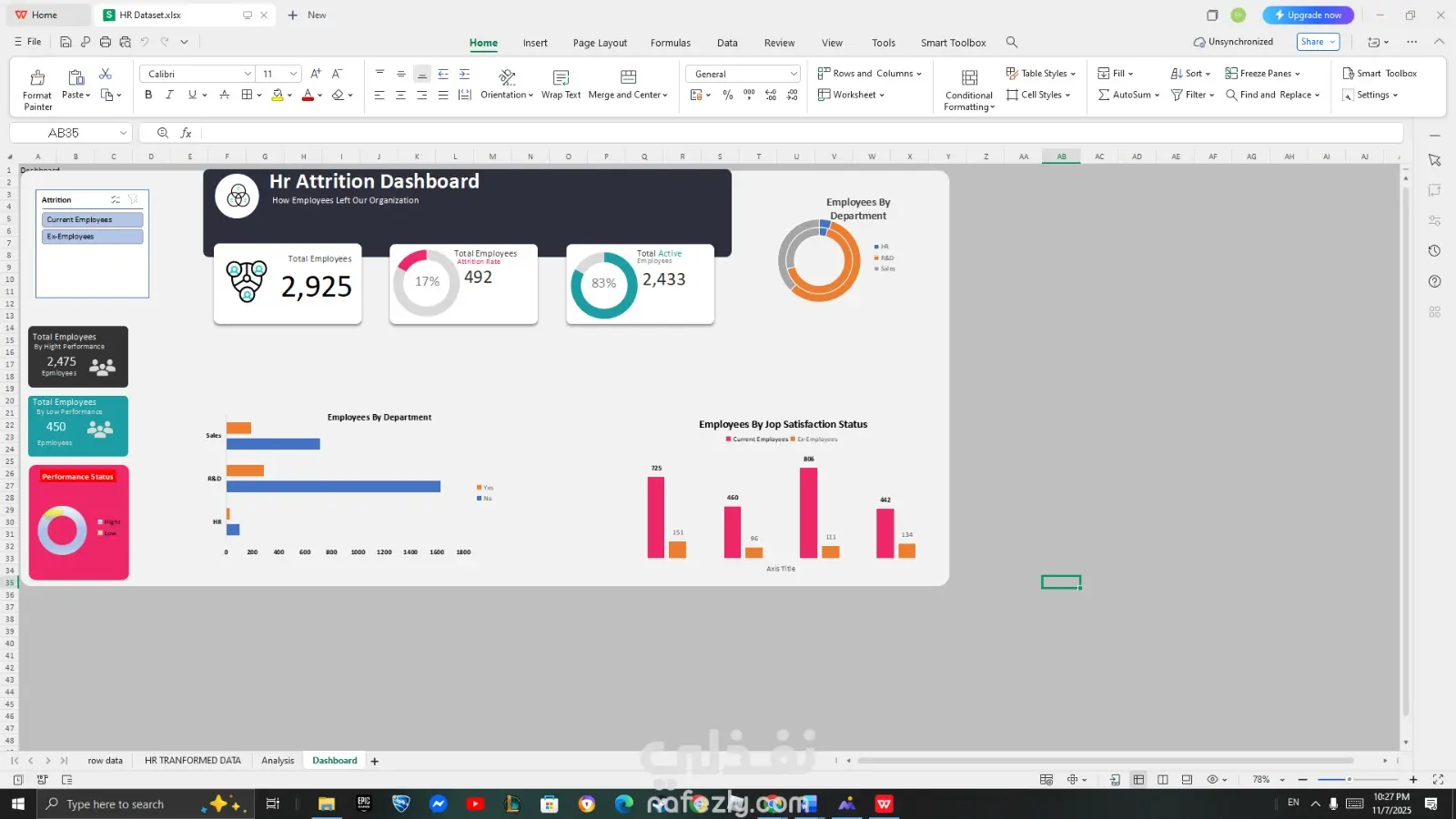This screenshot has width=1456, height=819.
Task: Select Ex-Employees in Attrition slicer
Action: coord(92,237)
